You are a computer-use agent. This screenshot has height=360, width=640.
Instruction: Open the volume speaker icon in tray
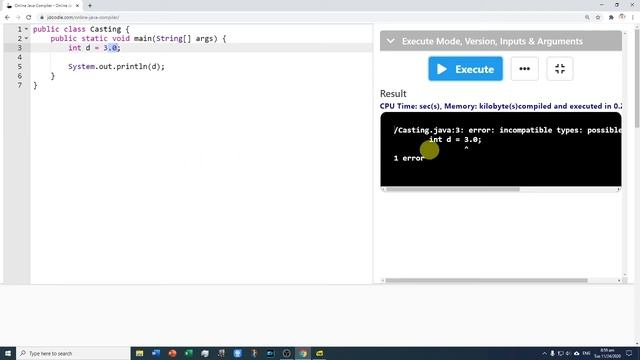[568, 353]
